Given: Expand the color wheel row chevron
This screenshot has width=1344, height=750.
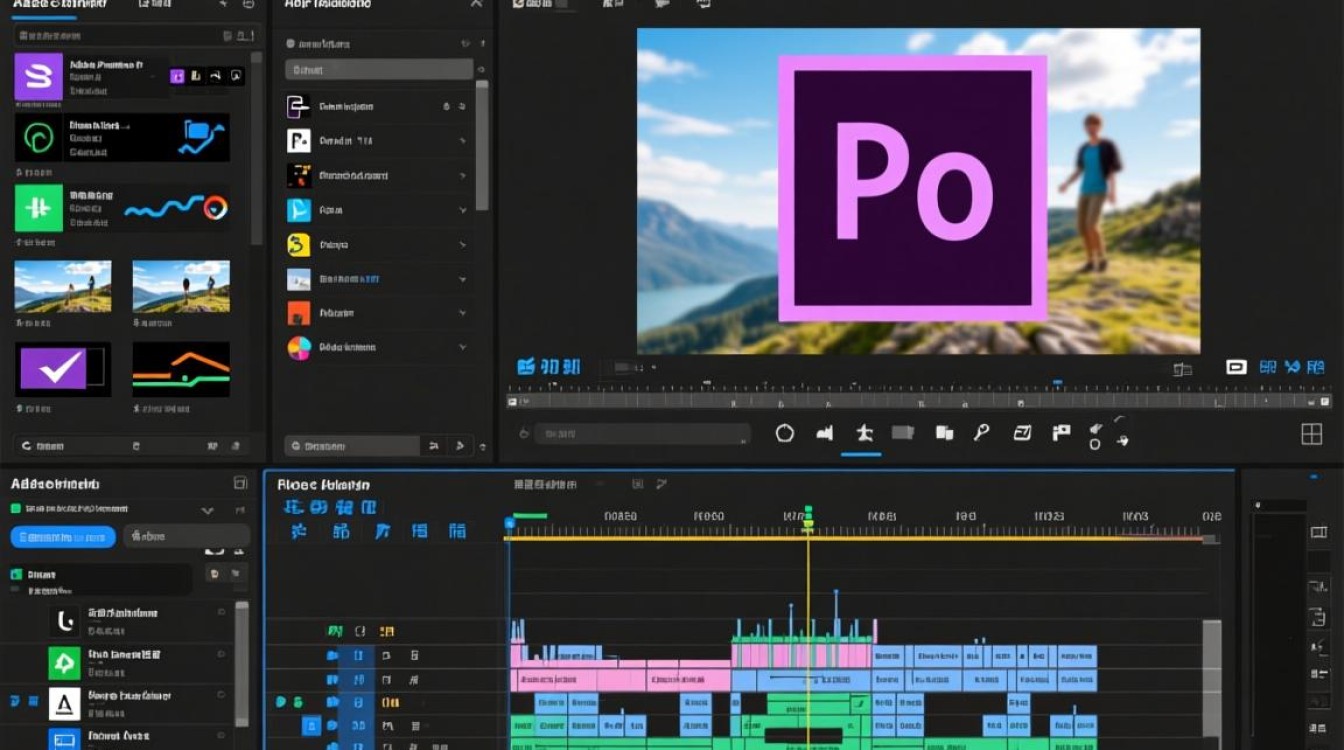Looking at the screenshot, I should click(x=463, y=347).
